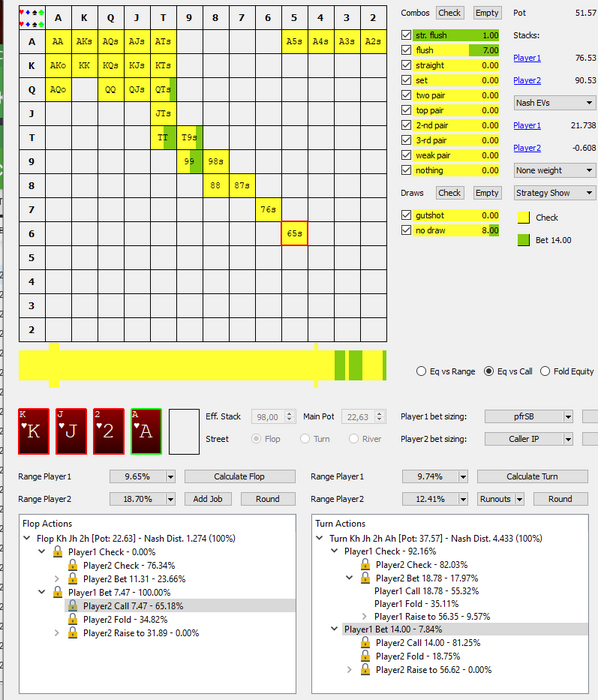Open the Player2 Nash EV link
Screen dimensions: 598x700
pos(527,148)
